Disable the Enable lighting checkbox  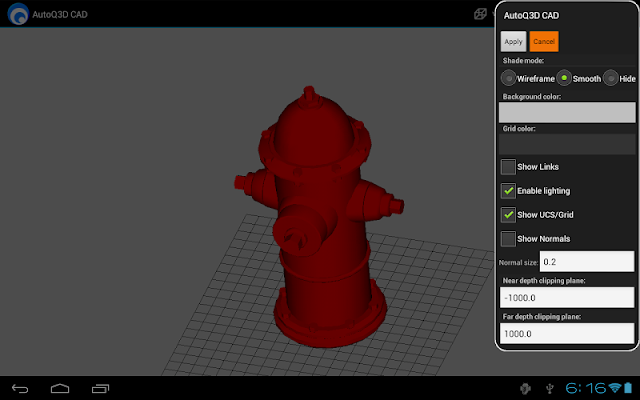[x=508, y=191]
